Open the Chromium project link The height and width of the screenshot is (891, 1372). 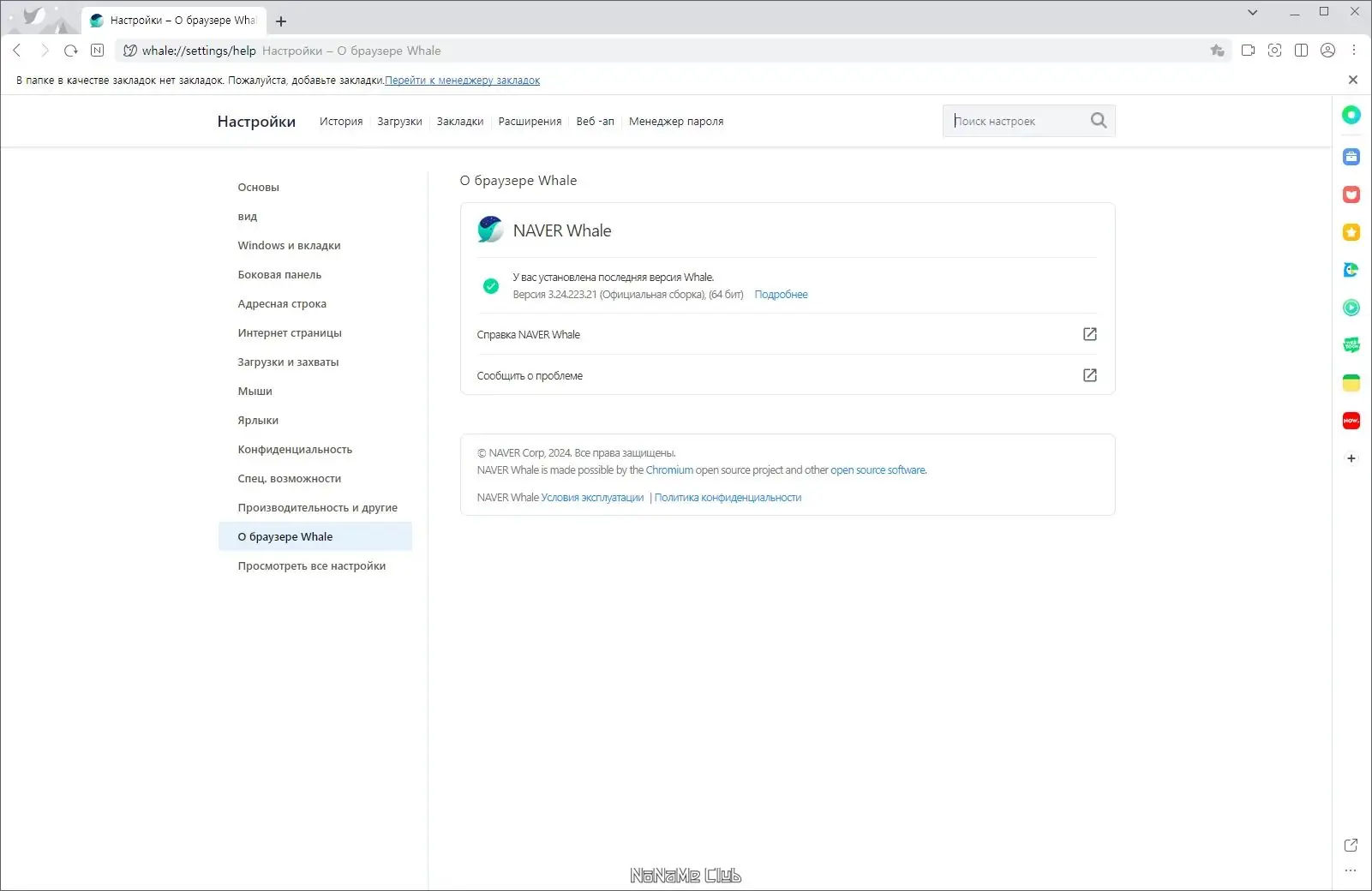point(669,470)
